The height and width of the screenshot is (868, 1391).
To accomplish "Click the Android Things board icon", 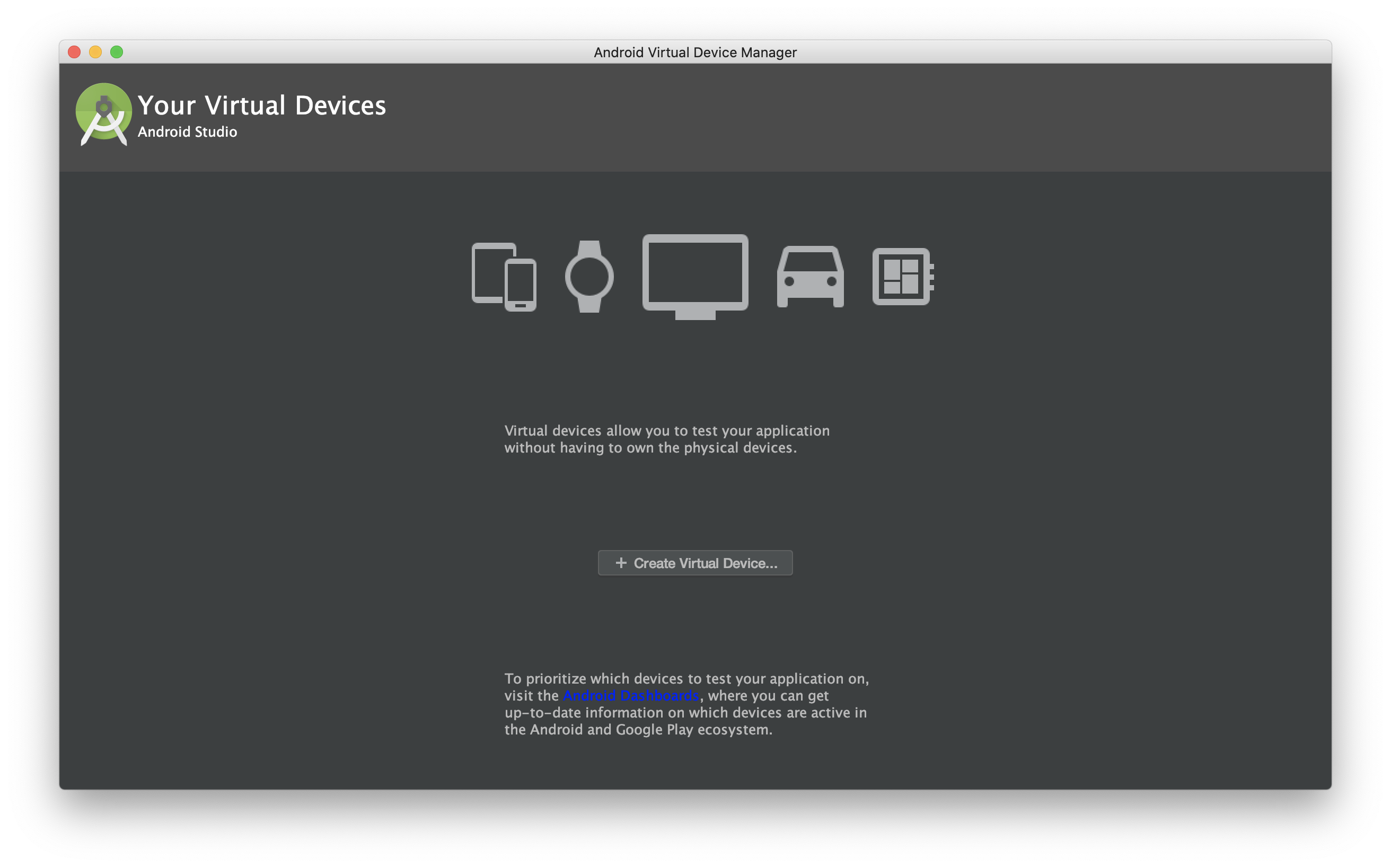I will pos(902,277).
